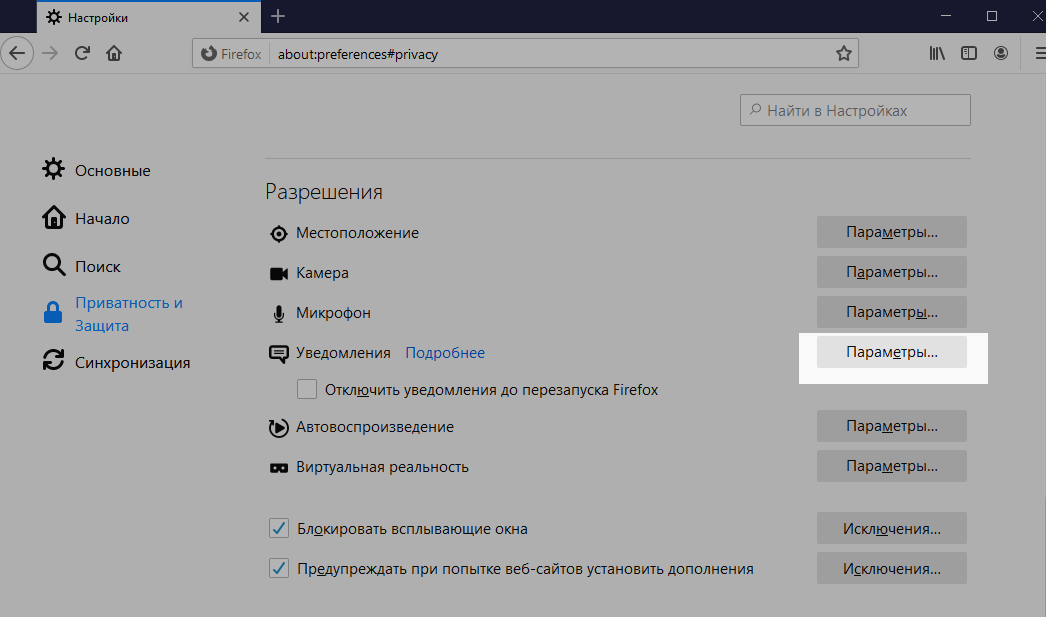The width and height of the screenshot is (1046, 617).
Task: Click the Микрофон microphone icon
Action: [278, 314]
